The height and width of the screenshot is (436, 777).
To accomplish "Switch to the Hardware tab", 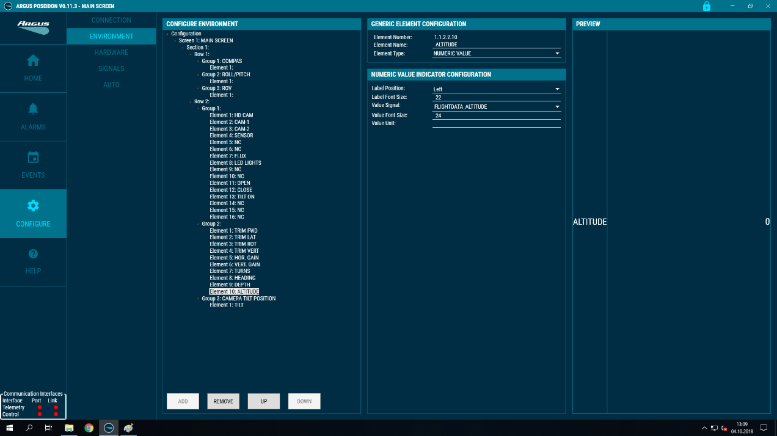I will point(111,52).
